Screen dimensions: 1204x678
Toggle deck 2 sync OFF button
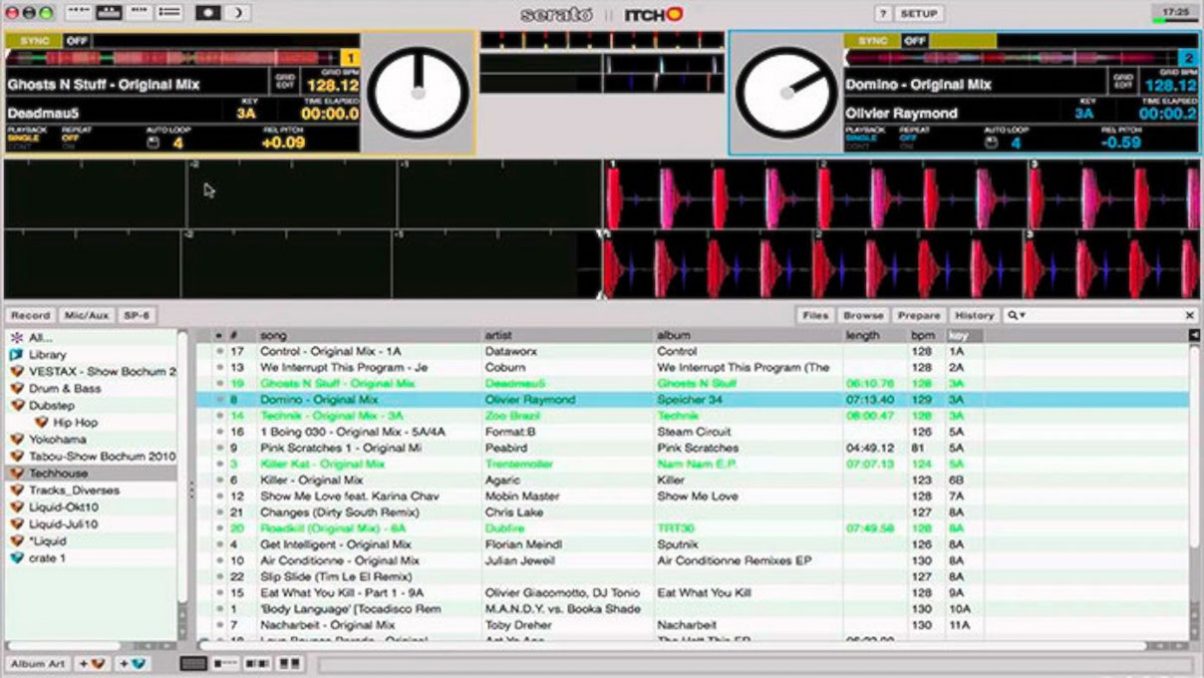[x=915, y=41]
